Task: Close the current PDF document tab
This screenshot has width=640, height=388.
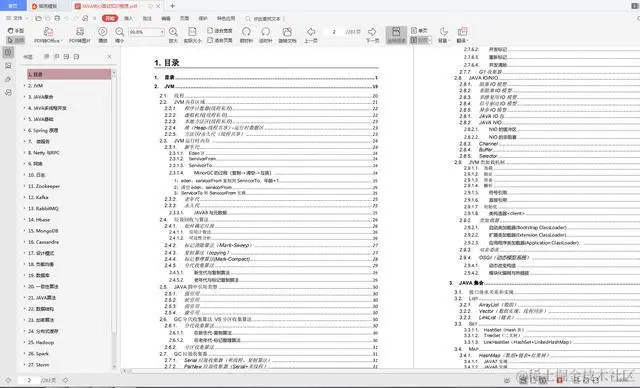Action: pyautogui.click(x=158, y=6)
